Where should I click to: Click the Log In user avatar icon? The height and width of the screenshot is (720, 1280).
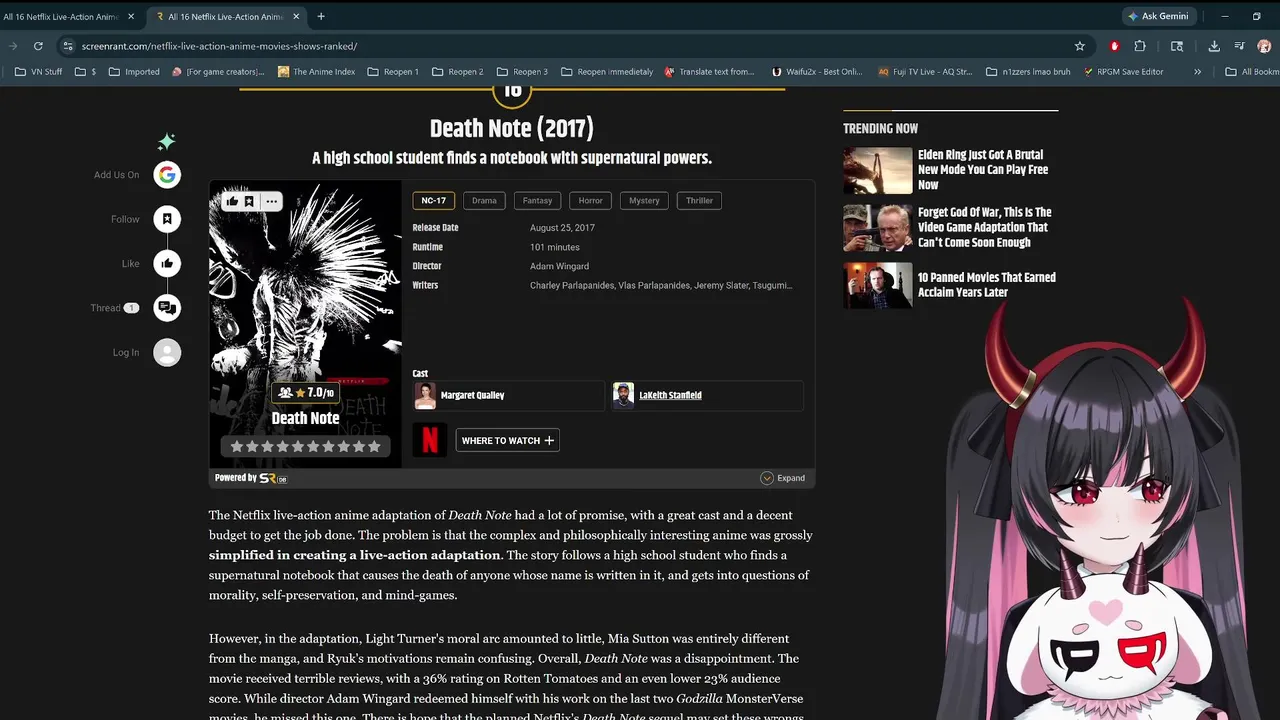coord(167,352)
